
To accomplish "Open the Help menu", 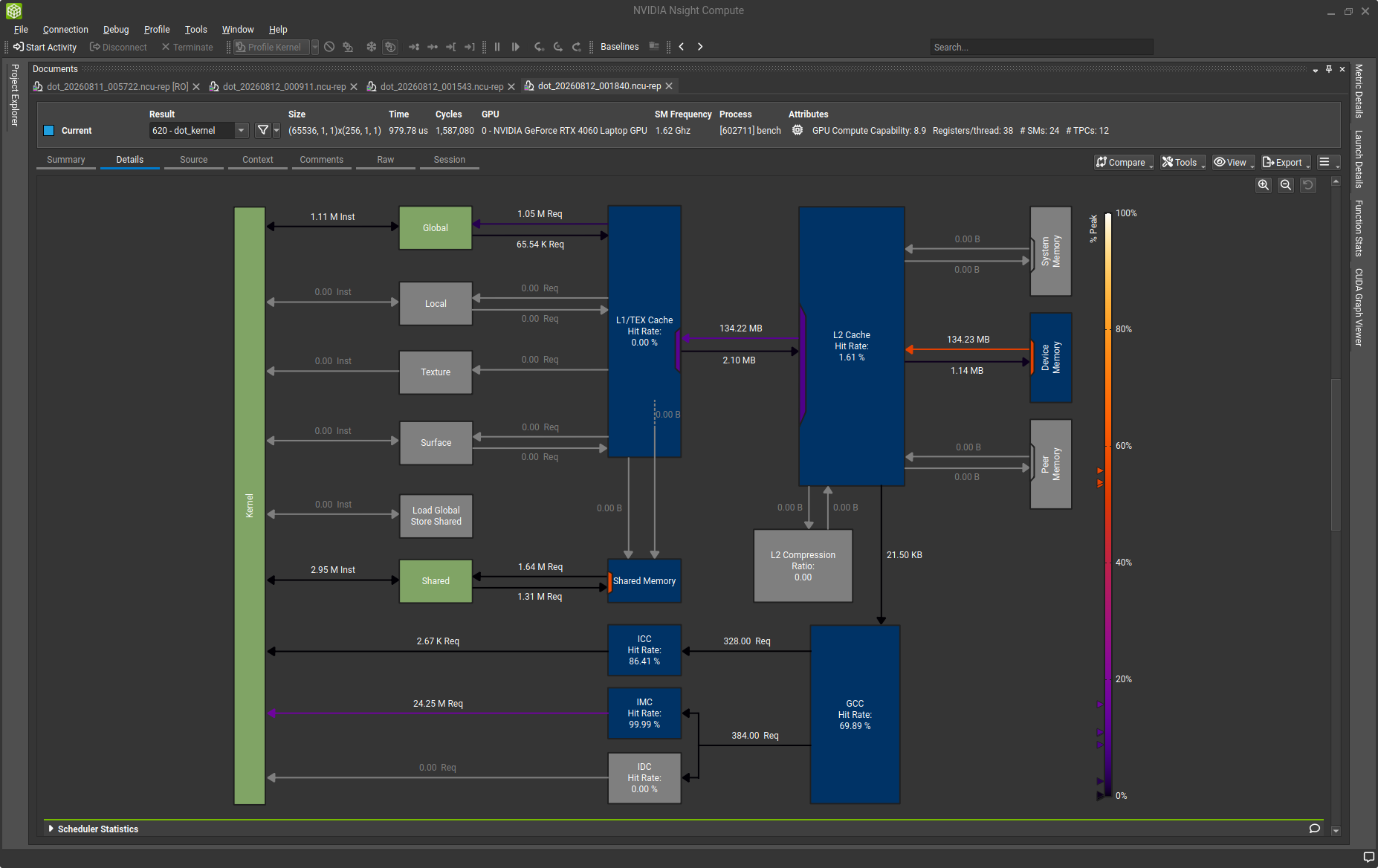I will click(x=278, y=30).
